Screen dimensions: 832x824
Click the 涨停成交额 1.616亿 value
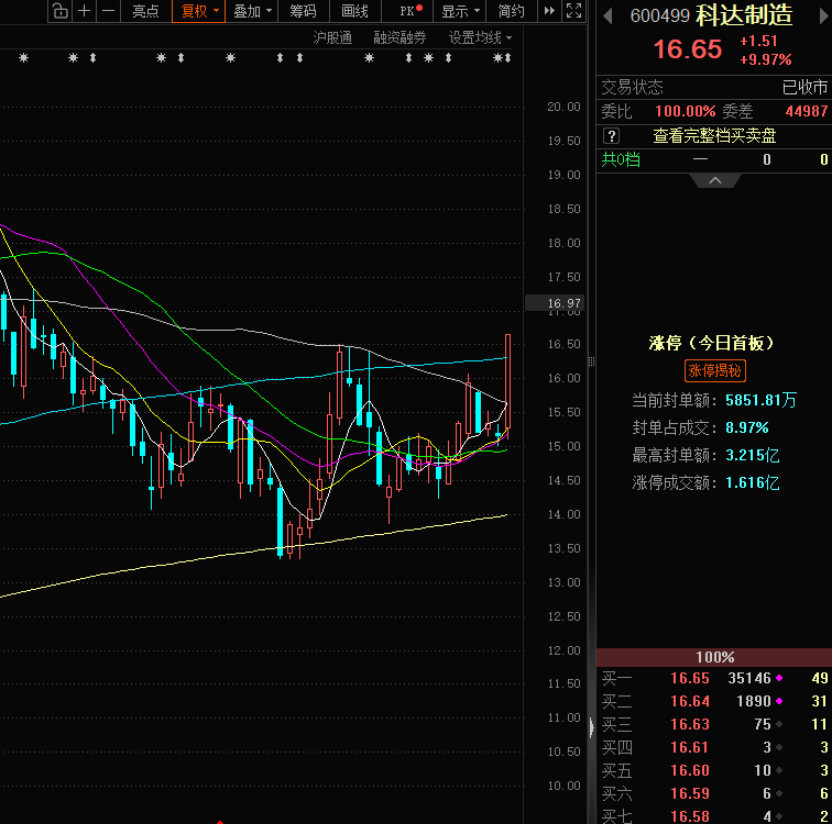click(x=752, y=483)
